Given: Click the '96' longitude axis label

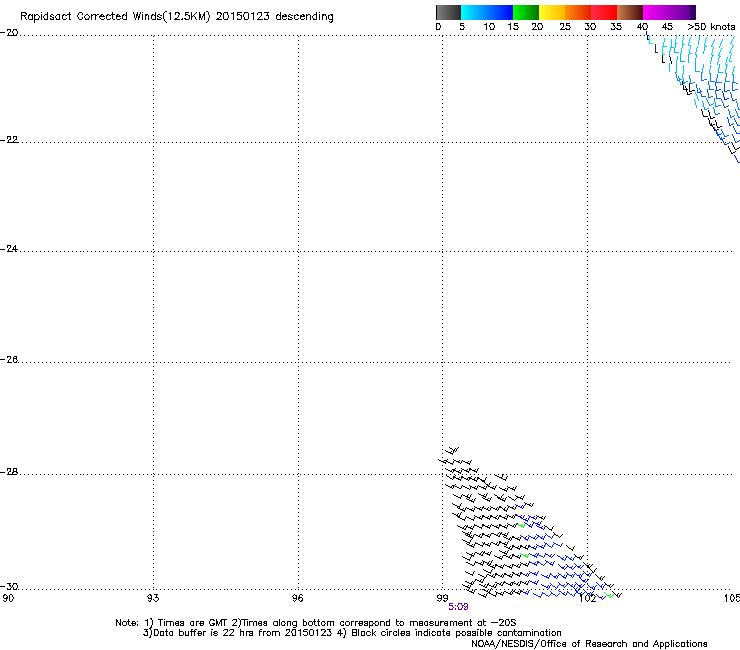Looking at the screenshot, I should (298, 598).
